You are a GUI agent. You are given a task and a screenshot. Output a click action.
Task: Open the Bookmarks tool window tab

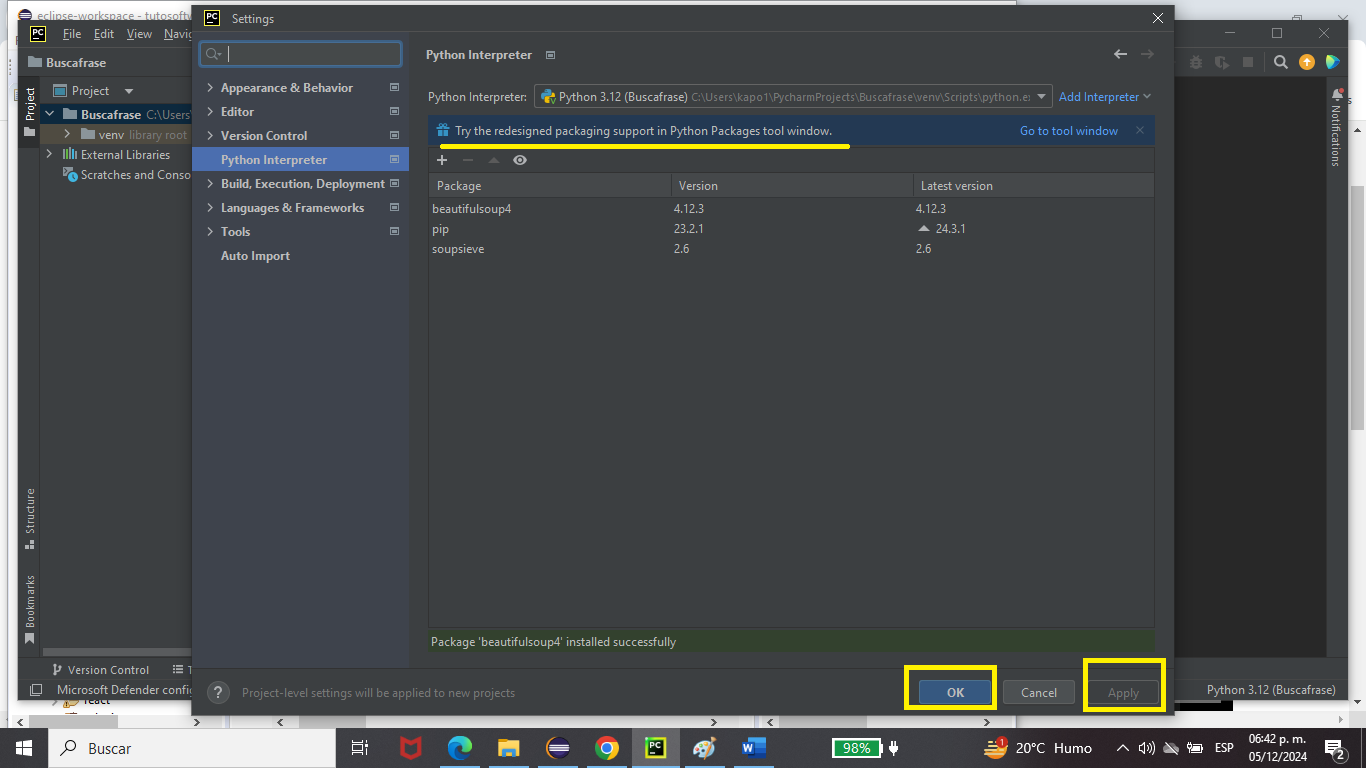click(x=30, y=608)
